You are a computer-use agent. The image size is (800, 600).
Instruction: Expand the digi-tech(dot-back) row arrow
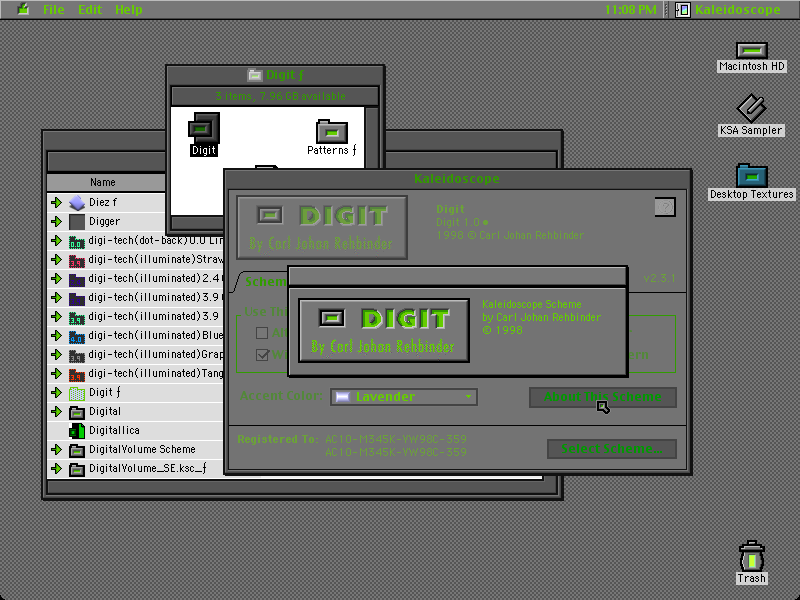[x=57, y=240]
